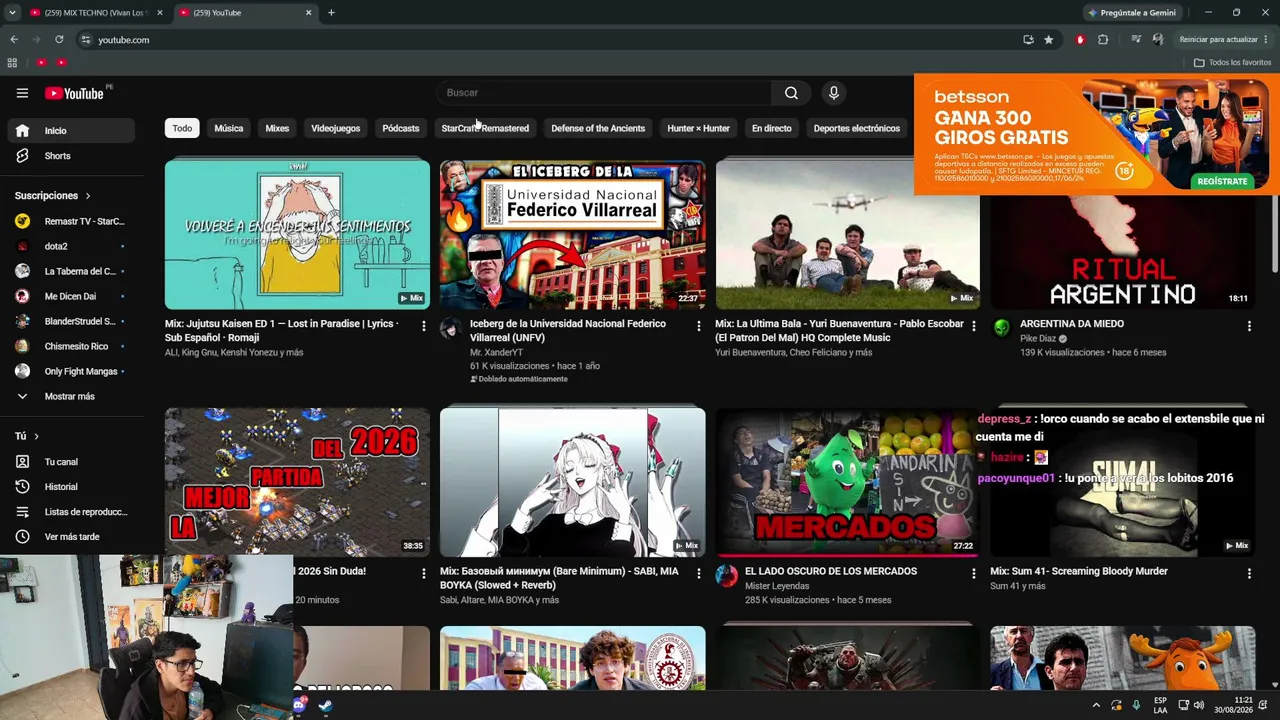Open Shorts in the sidebar
Viewport: 1280px width, 720px height.
71,156
